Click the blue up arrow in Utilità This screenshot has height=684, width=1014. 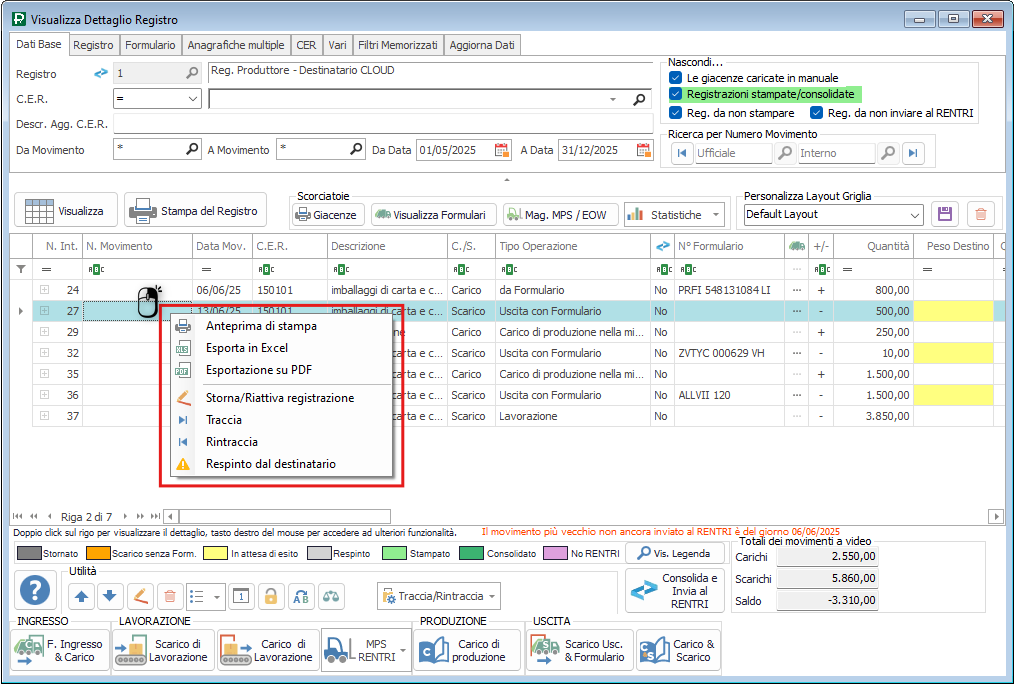[82, 596]
